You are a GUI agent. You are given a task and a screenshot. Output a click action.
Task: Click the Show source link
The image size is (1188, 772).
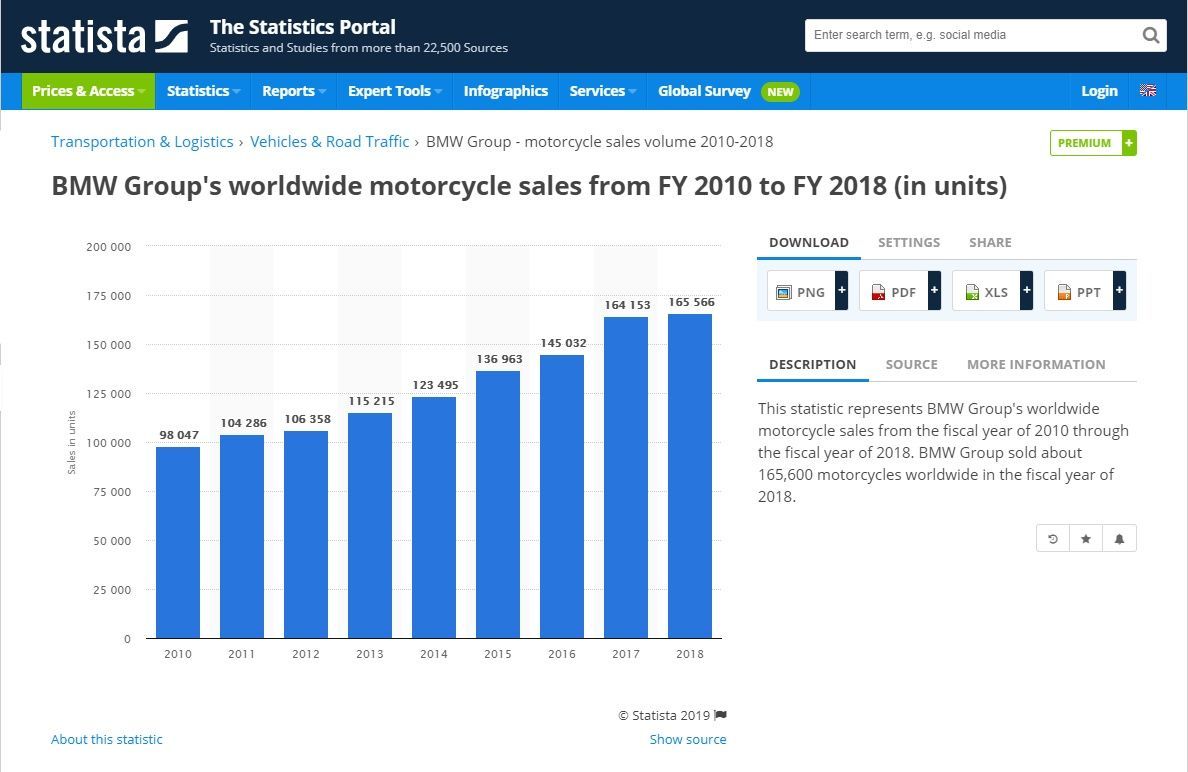[687, 740]
